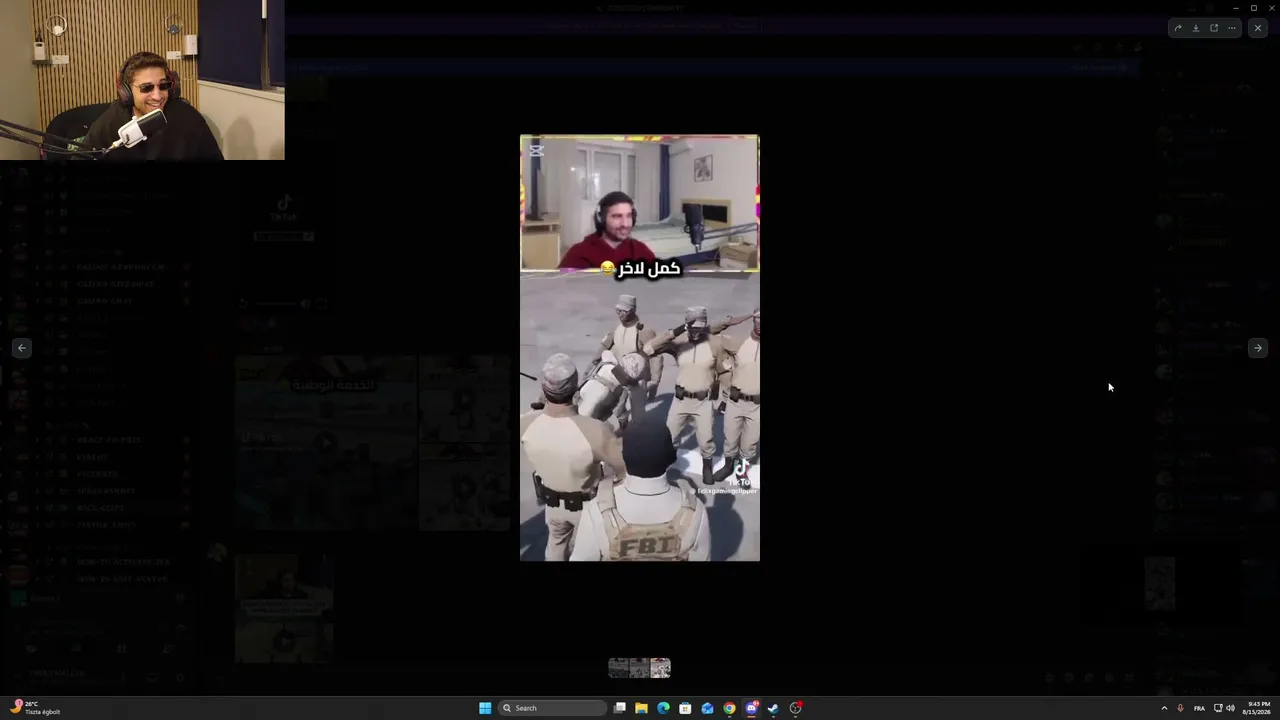This screenshot has height=720, width=1280.
Task: Open Microsoft Store from the taskbar
Action: [685, 708]
